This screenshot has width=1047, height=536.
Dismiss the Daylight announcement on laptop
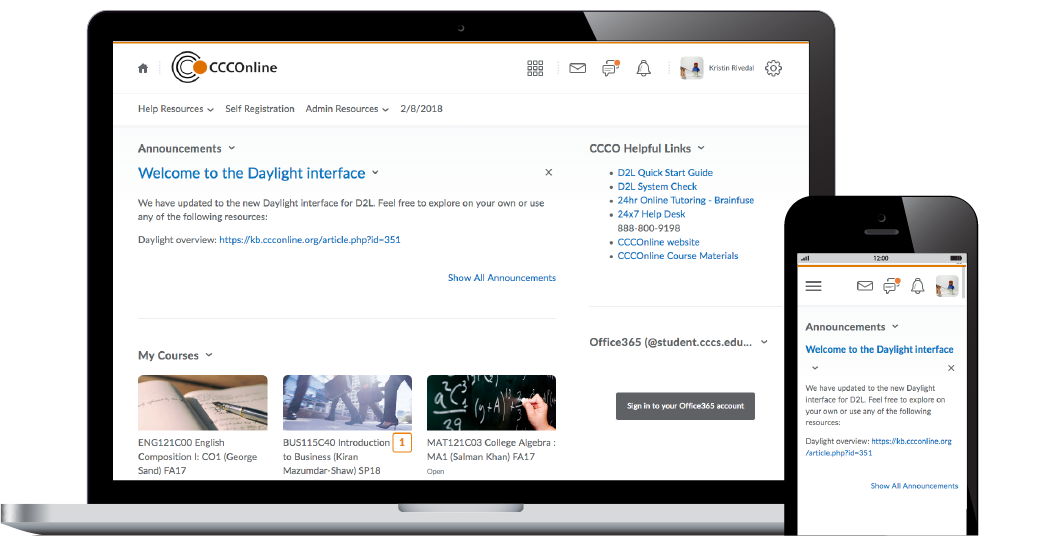tap(549, 172)
